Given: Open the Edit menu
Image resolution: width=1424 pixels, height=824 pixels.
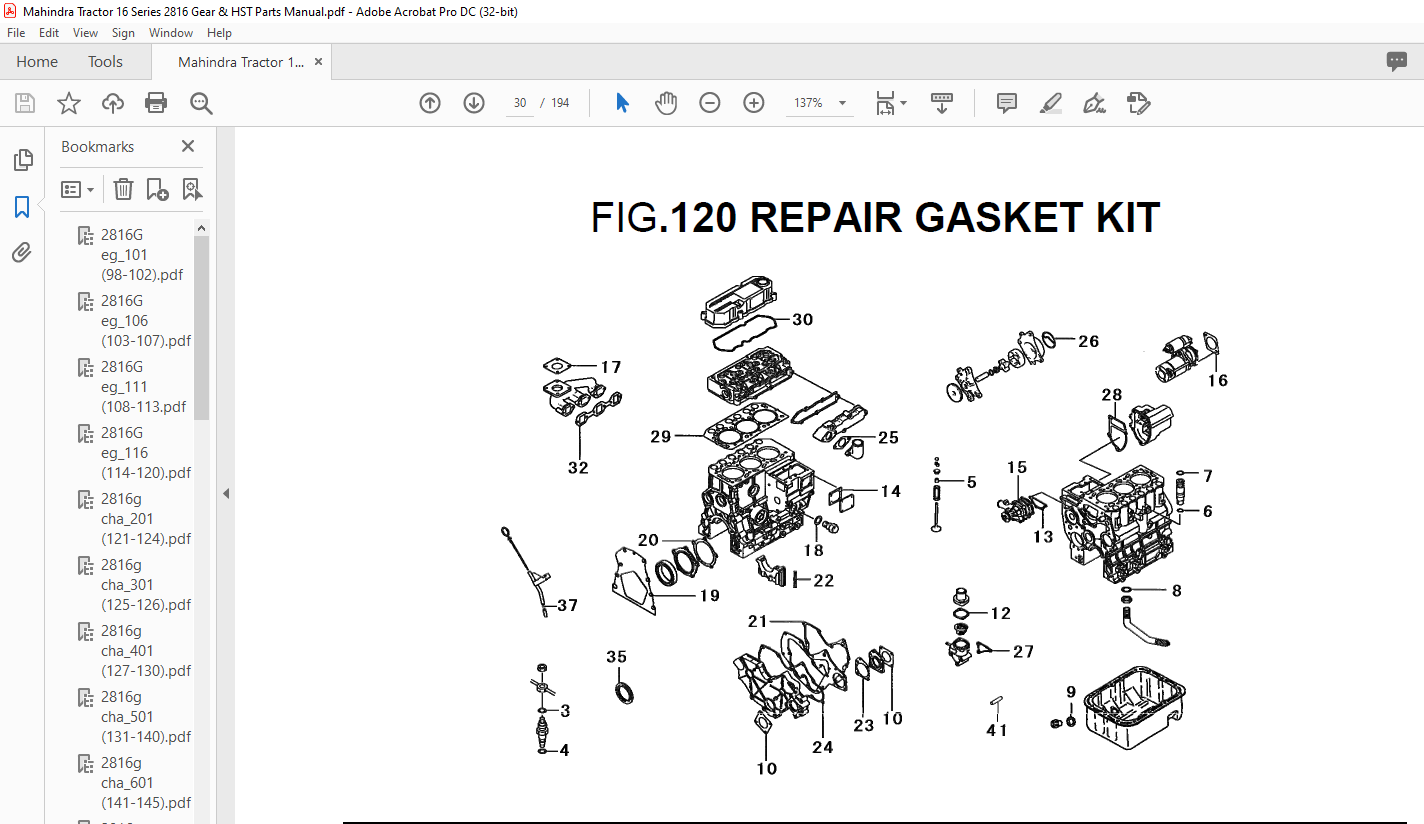Looking at the screenshot, I should click(x=49, y=33).
